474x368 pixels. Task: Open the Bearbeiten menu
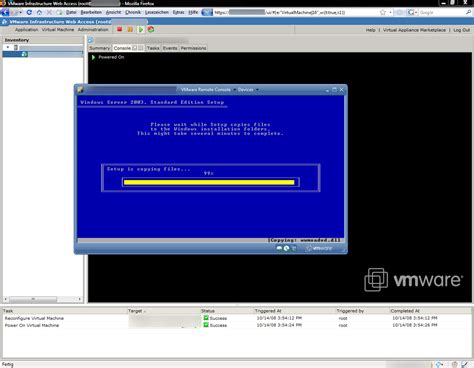91,12
